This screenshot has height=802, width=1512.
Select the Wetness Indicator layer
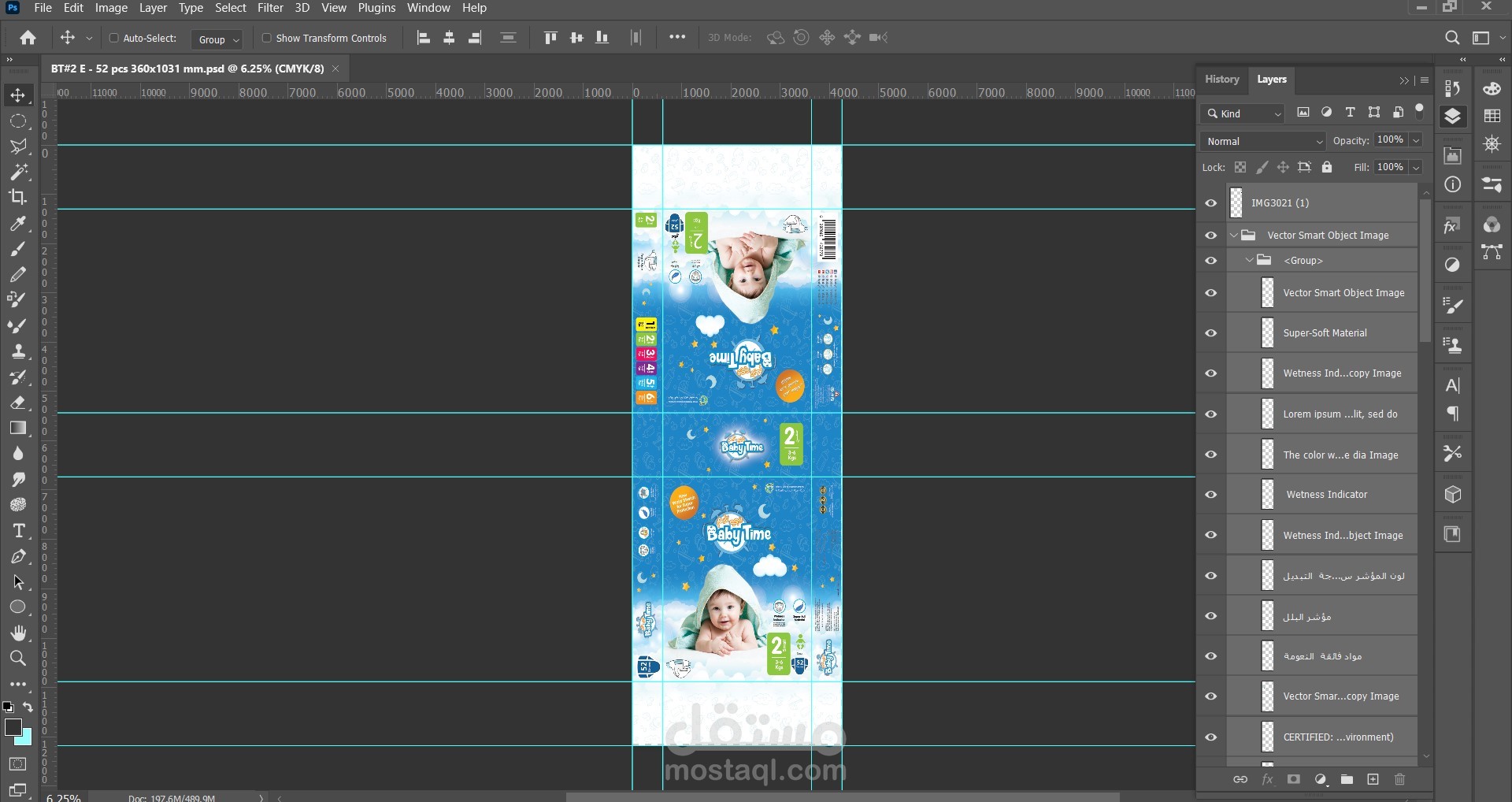[1326, 495]
